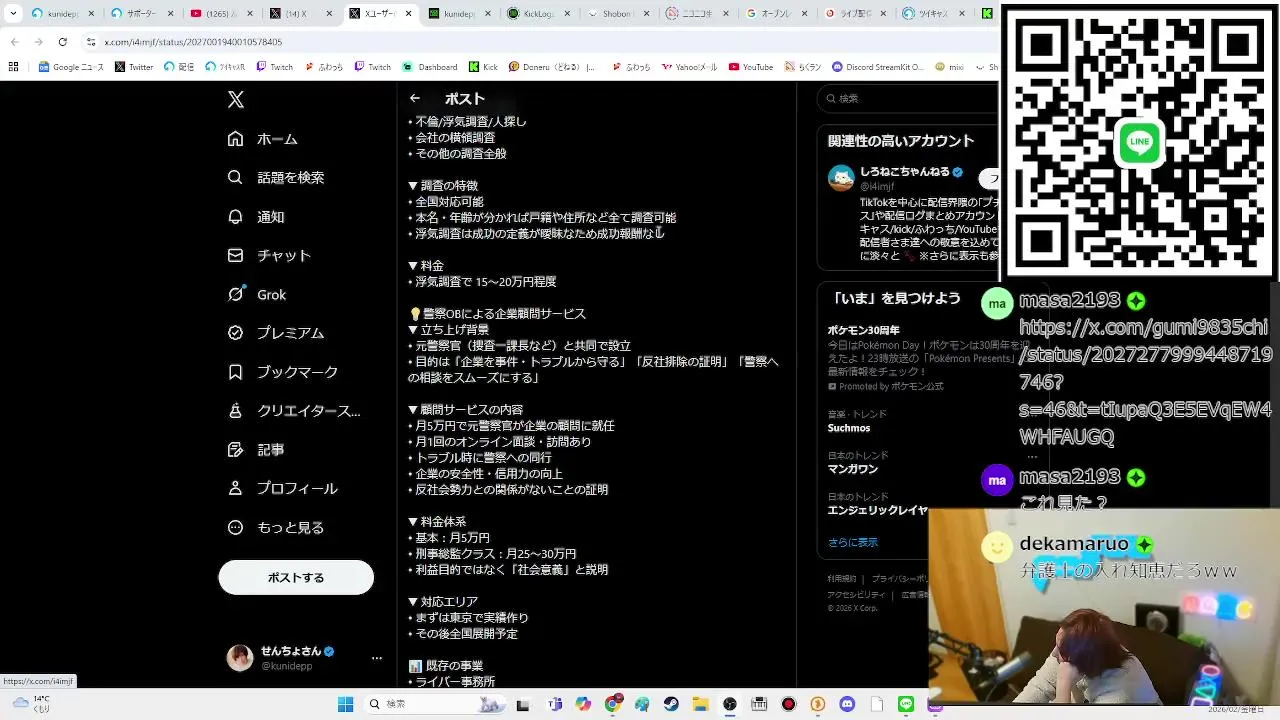Open ブックマーク in the sidebar
Screen dimensions: 1280x720
(x=283, y=372)
